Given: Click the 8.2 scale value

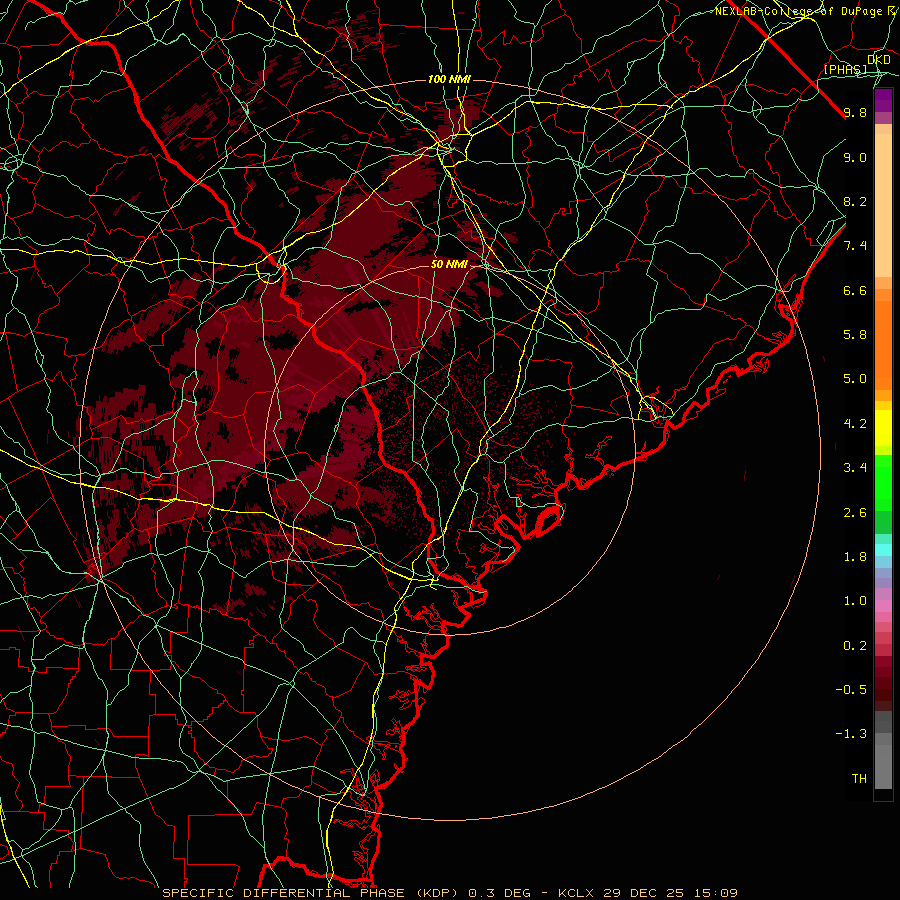Looking at the screenshot, I should point(855,201).
